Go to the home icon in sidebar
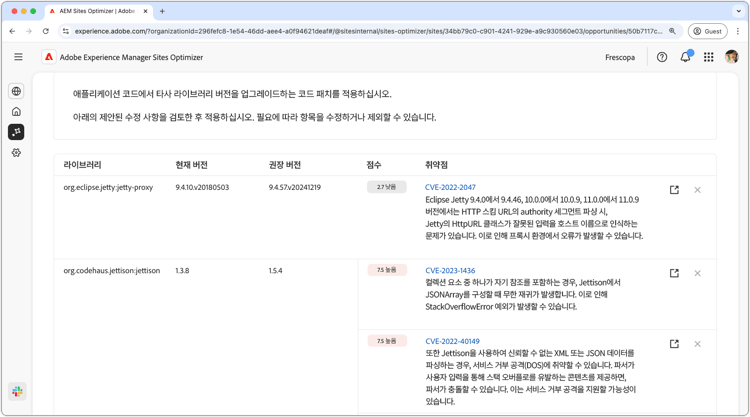750x417 pixels. 16,111
